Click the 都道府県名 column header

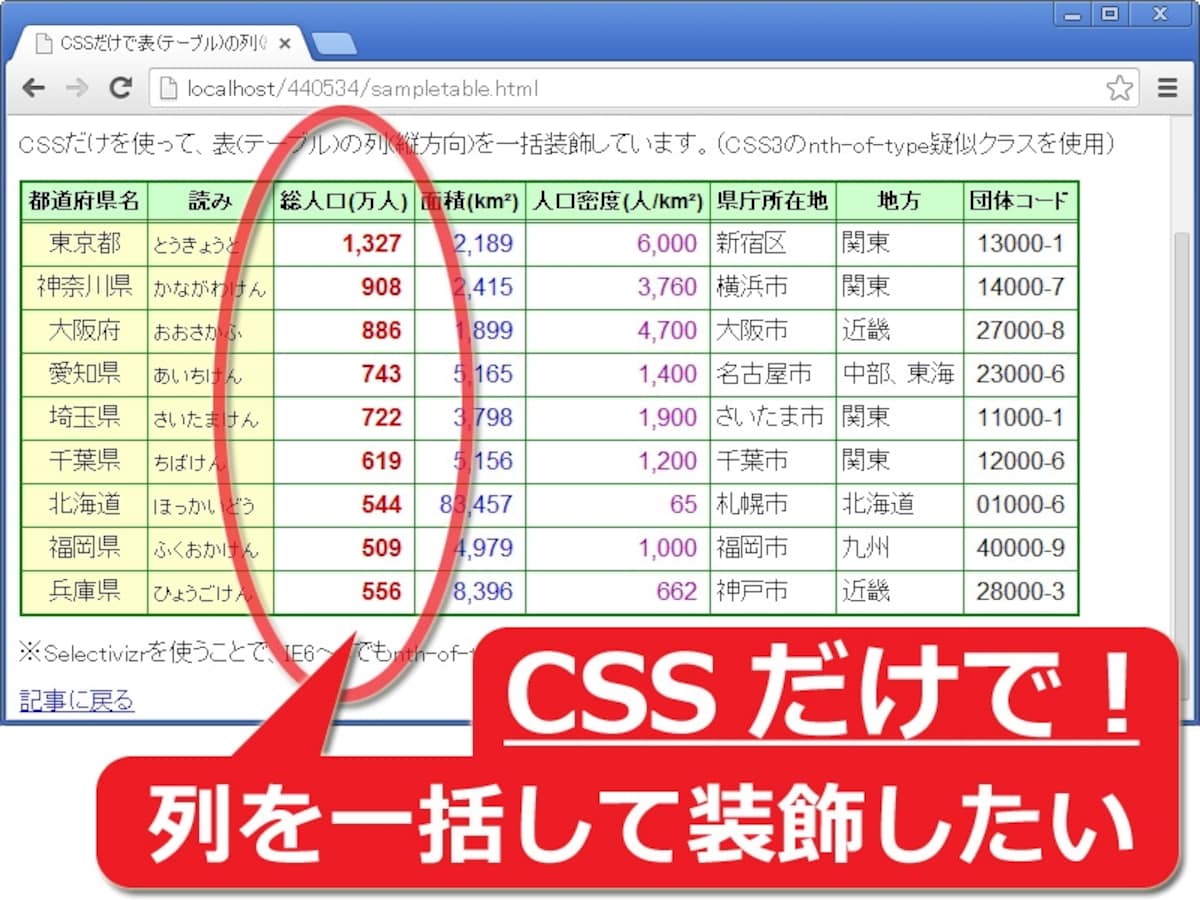coord(84,201)
